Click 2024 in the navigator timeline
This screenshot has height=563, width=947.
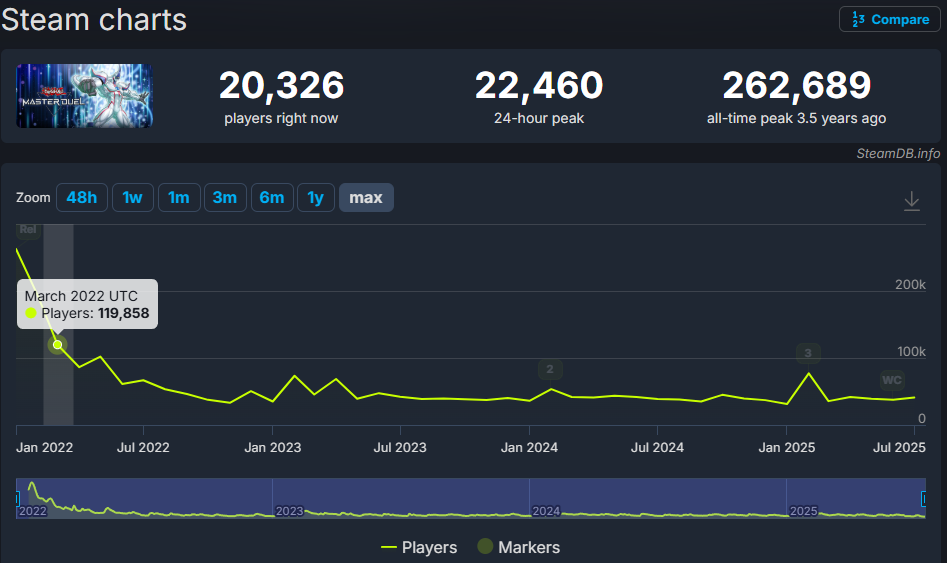[546, 511]
